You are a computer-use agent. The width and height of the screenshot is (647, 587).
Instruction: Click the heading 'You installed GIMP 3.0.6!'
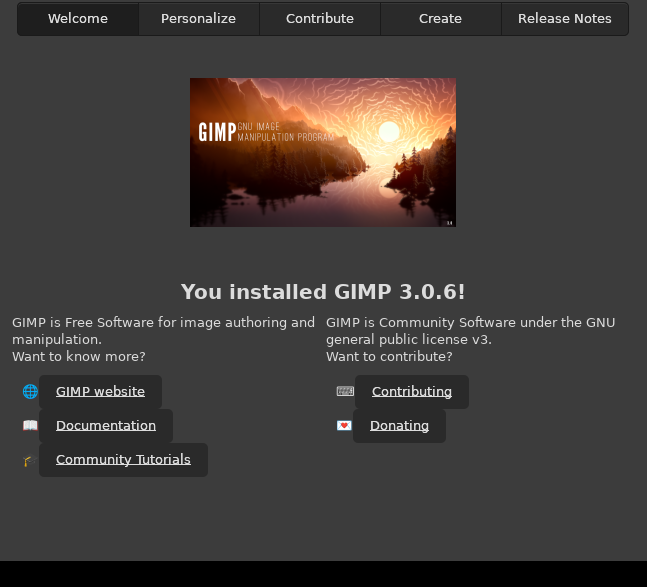point(323,292)
